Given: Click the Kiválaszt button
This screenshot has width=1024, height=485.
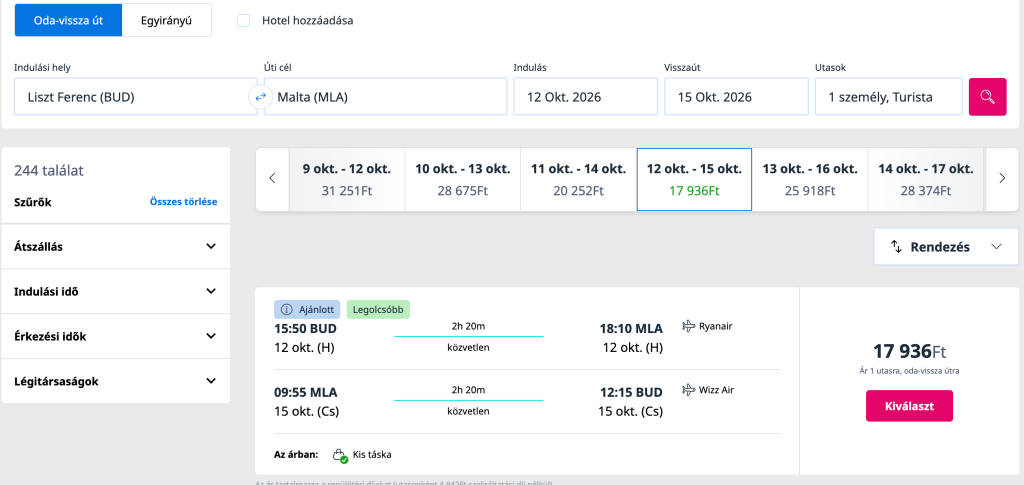Looking at the screenshot, I should 909,406.
